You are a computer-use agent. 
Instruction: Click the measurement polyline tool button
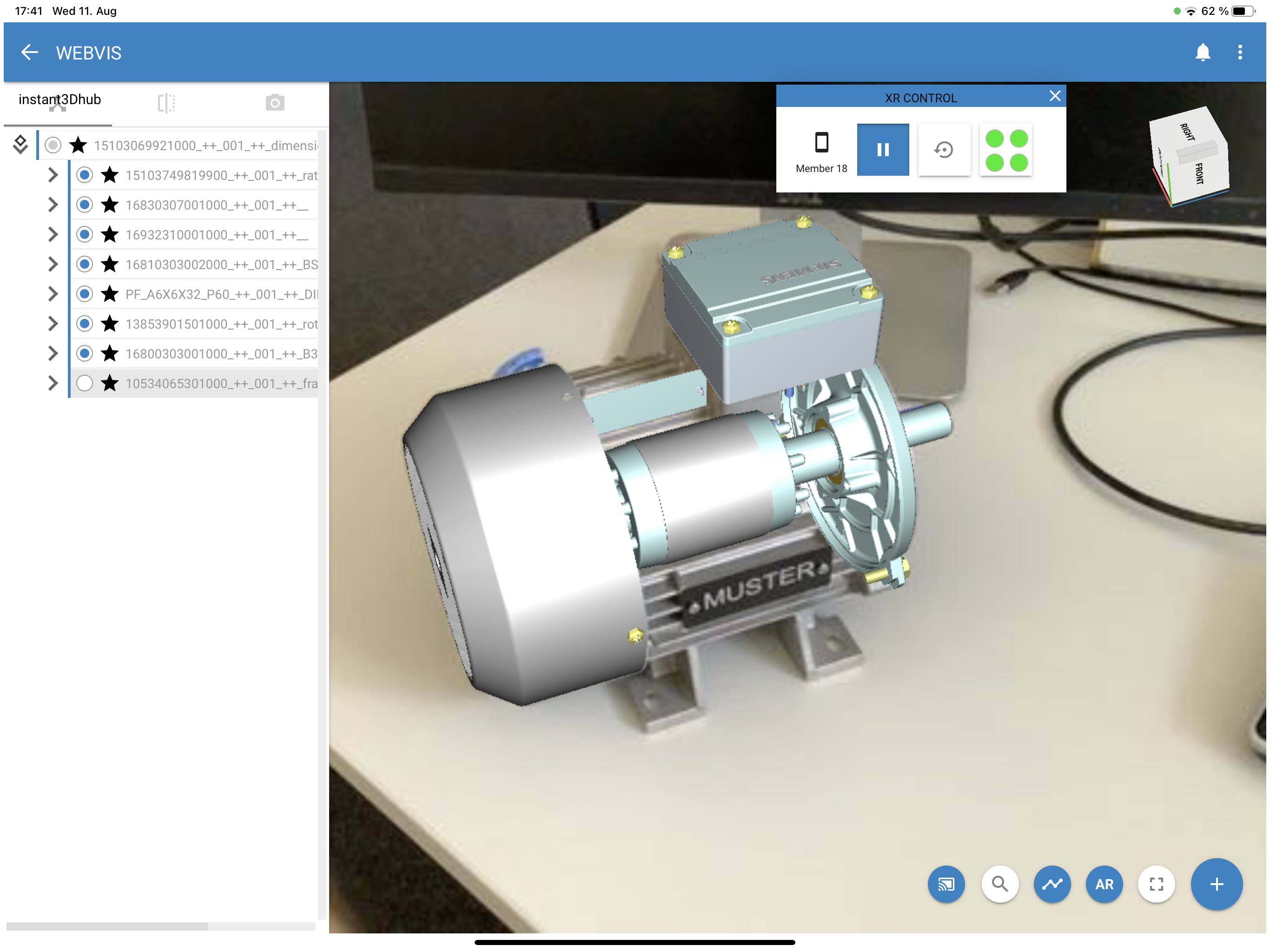[x=1052, y=884]
